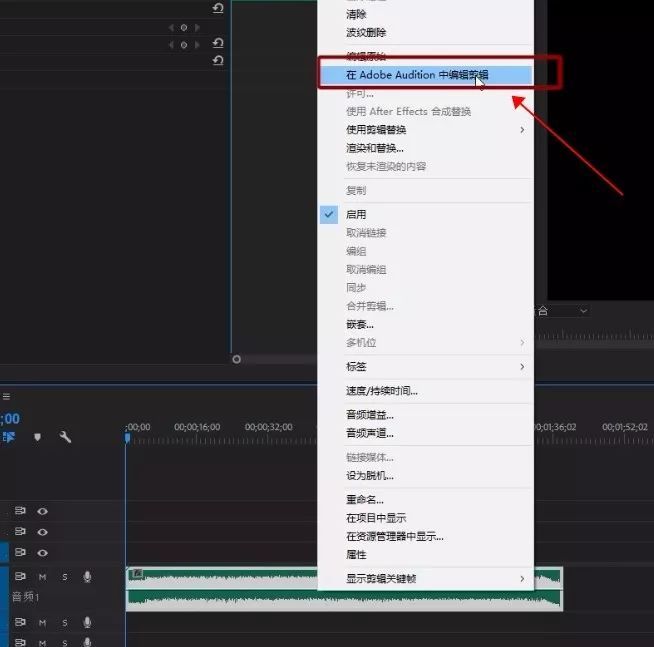The image size is (654, 647).
Task: Click the add marker icon in timeline
Action: coord(38,437)
